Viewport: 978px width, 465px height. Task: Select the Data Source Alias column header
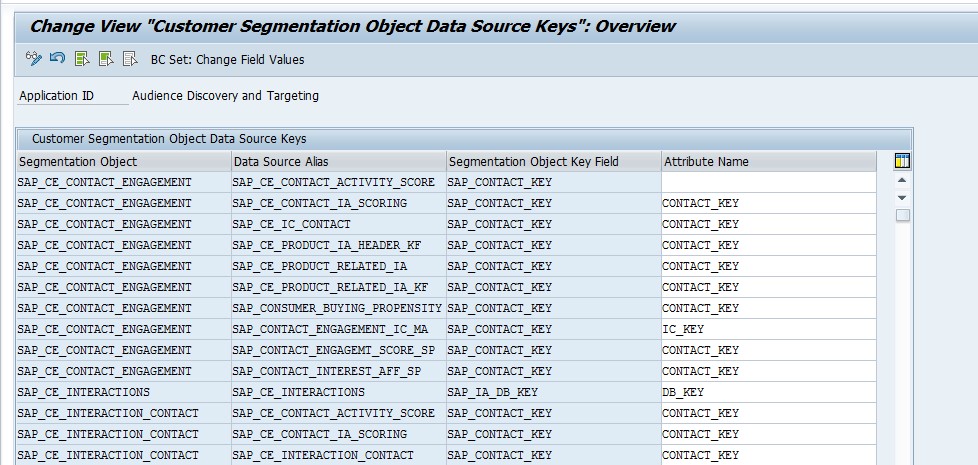(x=339, y=161)
